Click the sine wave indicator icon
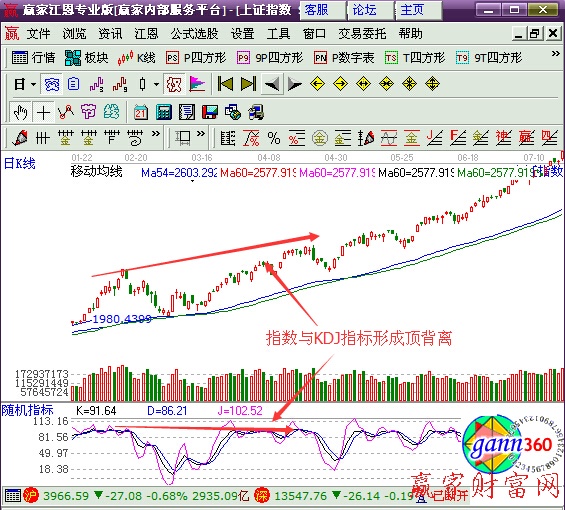 click(389, 138)
